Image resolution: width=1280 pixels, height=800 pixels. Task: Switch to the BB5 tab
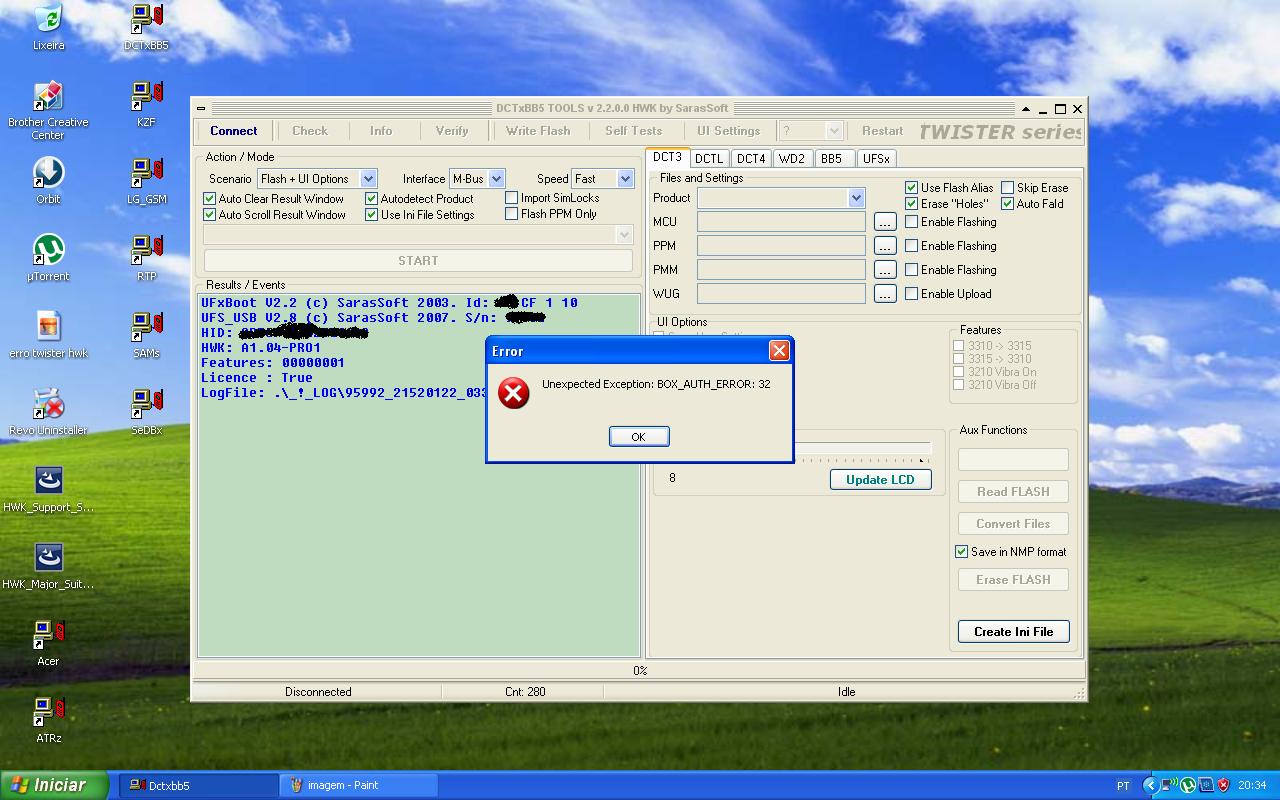click(x=832, y=158)
